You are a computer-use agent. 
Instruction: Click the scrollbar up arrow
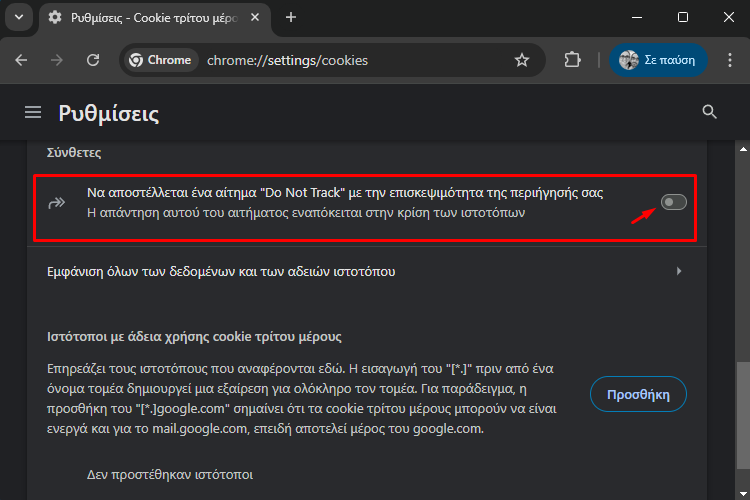point(743,149)
